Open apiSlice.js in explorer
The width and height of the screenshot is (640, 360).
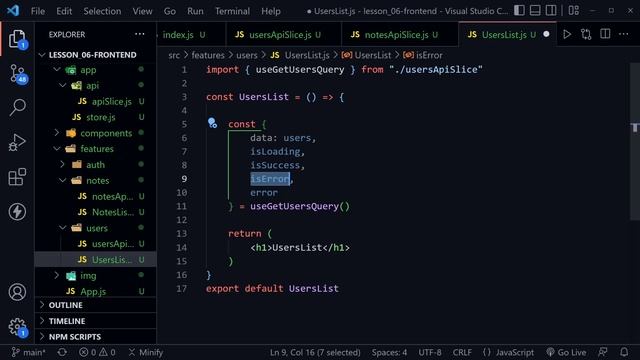point(96,101)
